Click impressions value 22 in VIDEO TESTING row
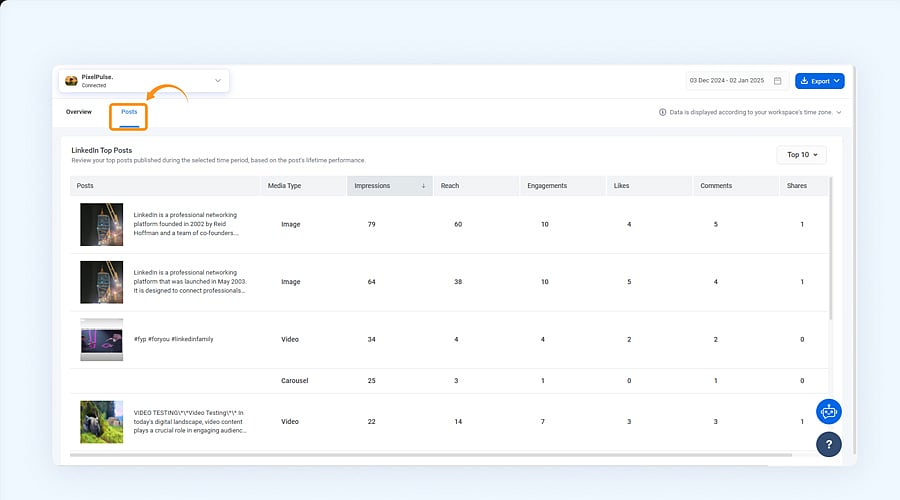 (x=371, y=421)
